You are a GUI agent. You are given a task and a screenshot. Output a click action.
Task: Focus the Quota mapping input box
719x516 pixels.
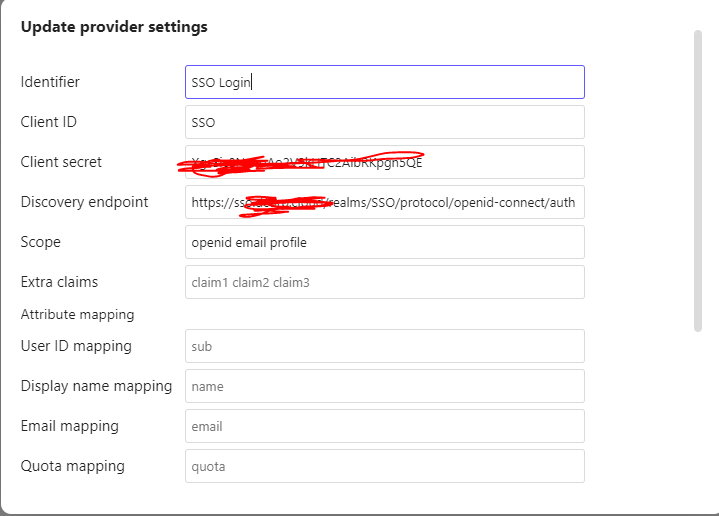click(x=384, y=466)
